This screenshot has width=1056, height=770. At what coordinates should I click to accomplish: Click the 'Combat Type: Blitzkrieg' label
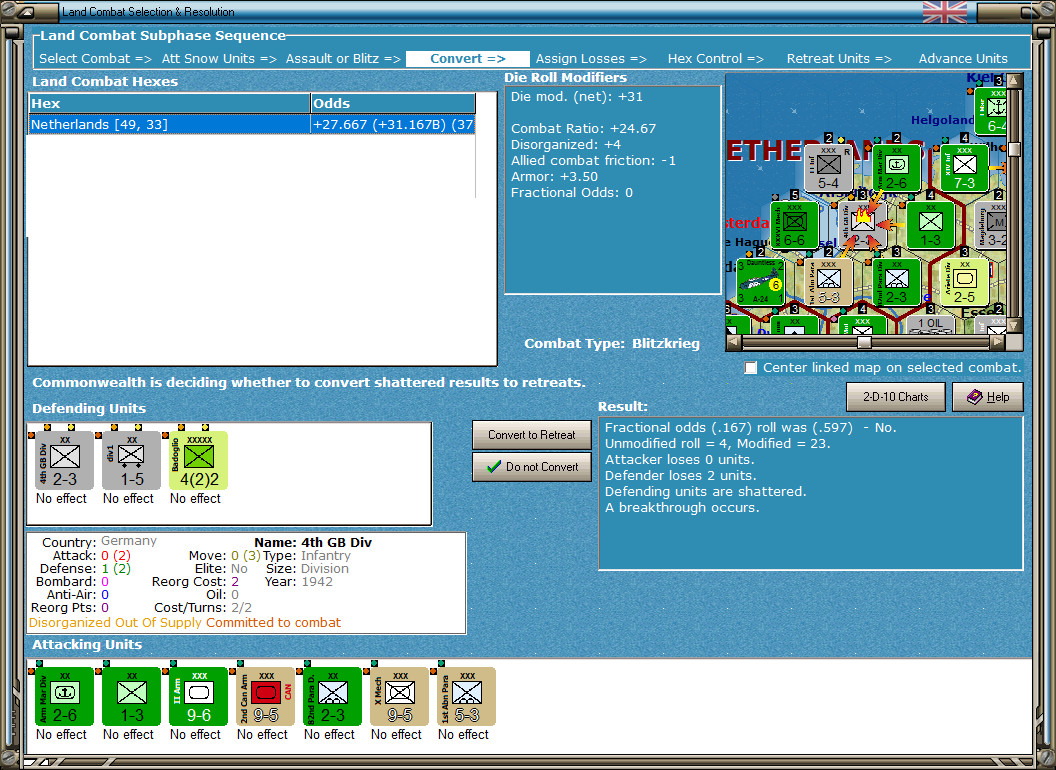612,344
